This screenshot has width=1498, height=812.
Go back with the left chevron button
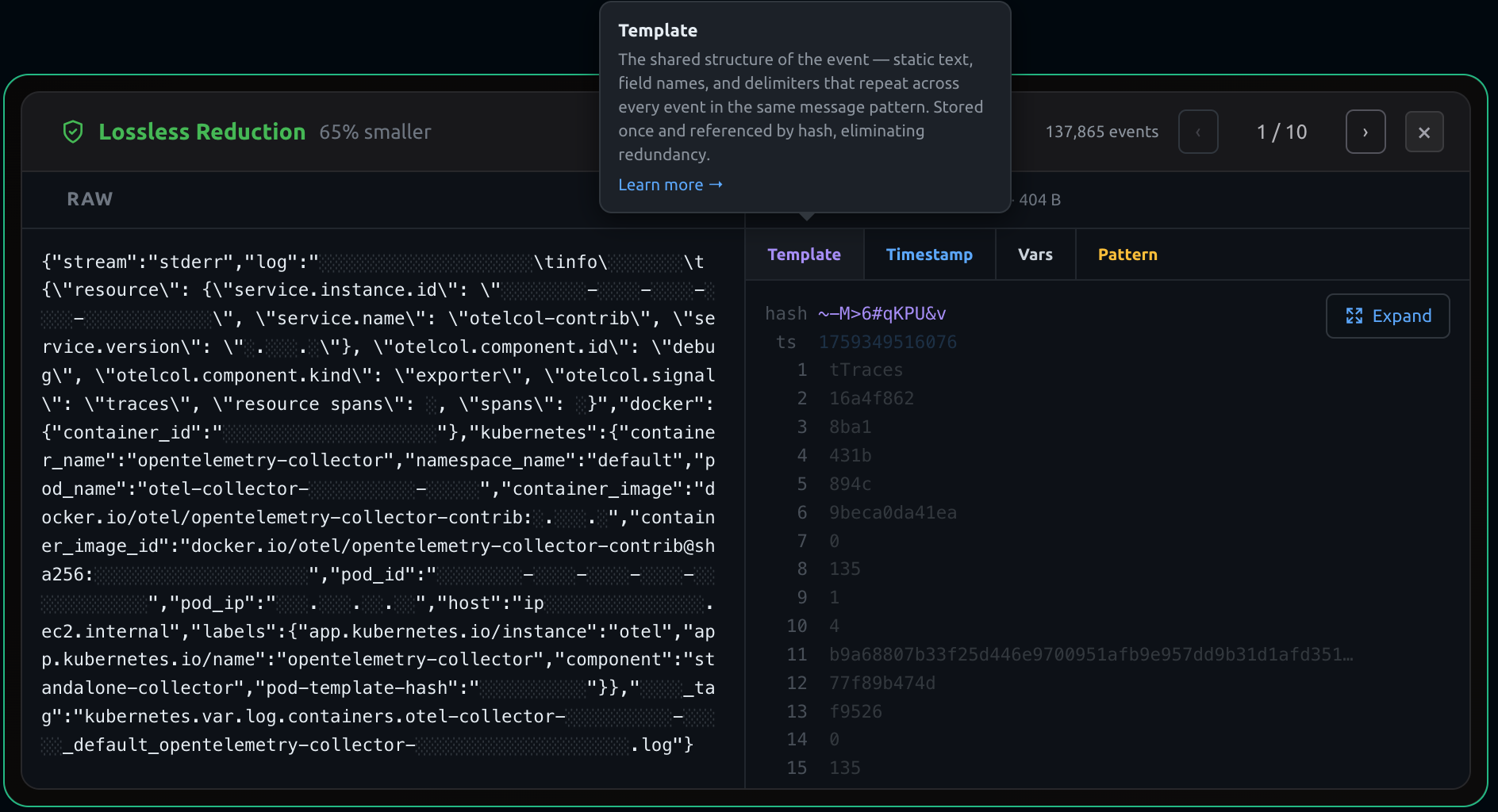click(x=1198, y=132)
